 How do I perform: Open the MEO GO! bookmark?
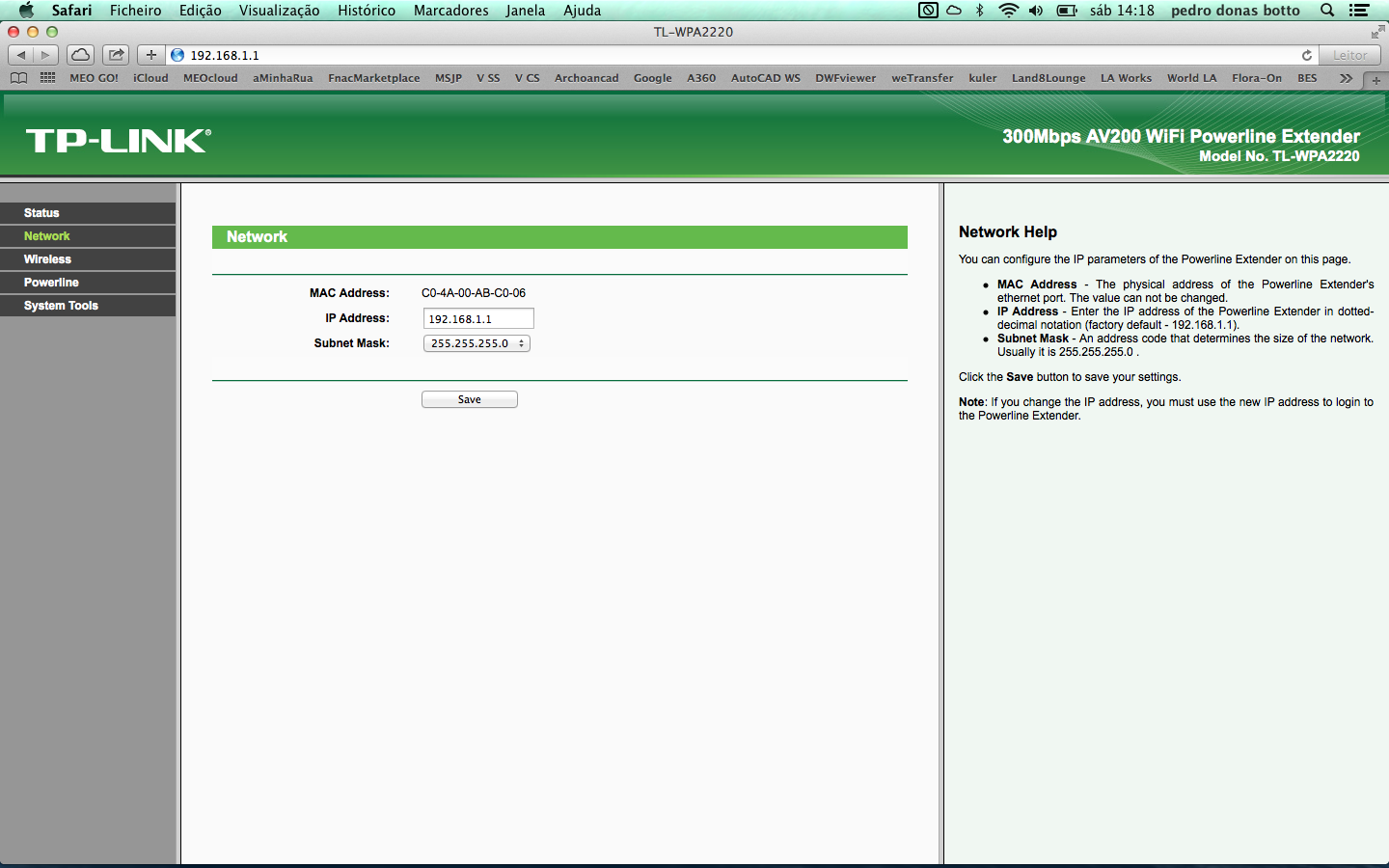coord(95,78)
